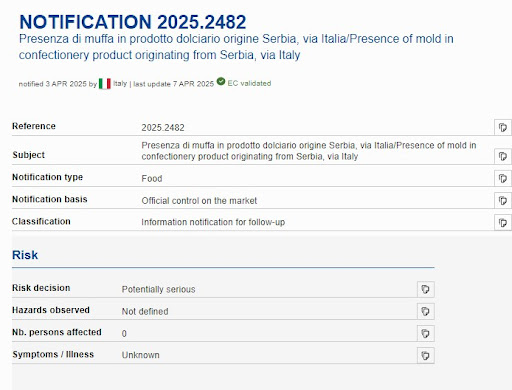Click the Risk section heading
Image resolution: width=512 pixels, height=390 pixels.
pyautogui.click(x=25, y=255)
